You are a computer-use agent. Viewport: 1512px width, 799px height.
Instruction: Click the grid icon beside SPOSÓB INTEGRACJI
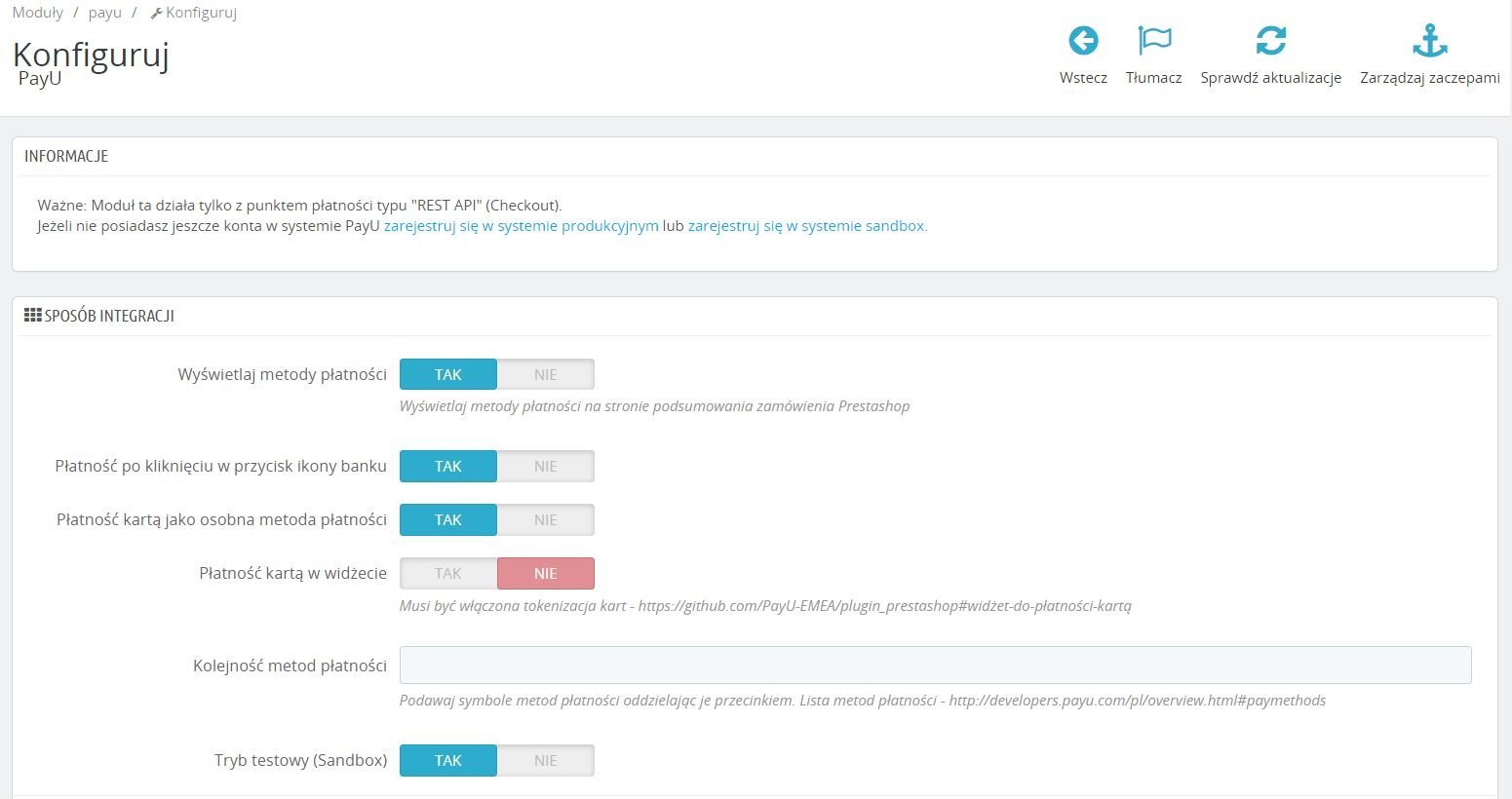click(x=33, y=316)
